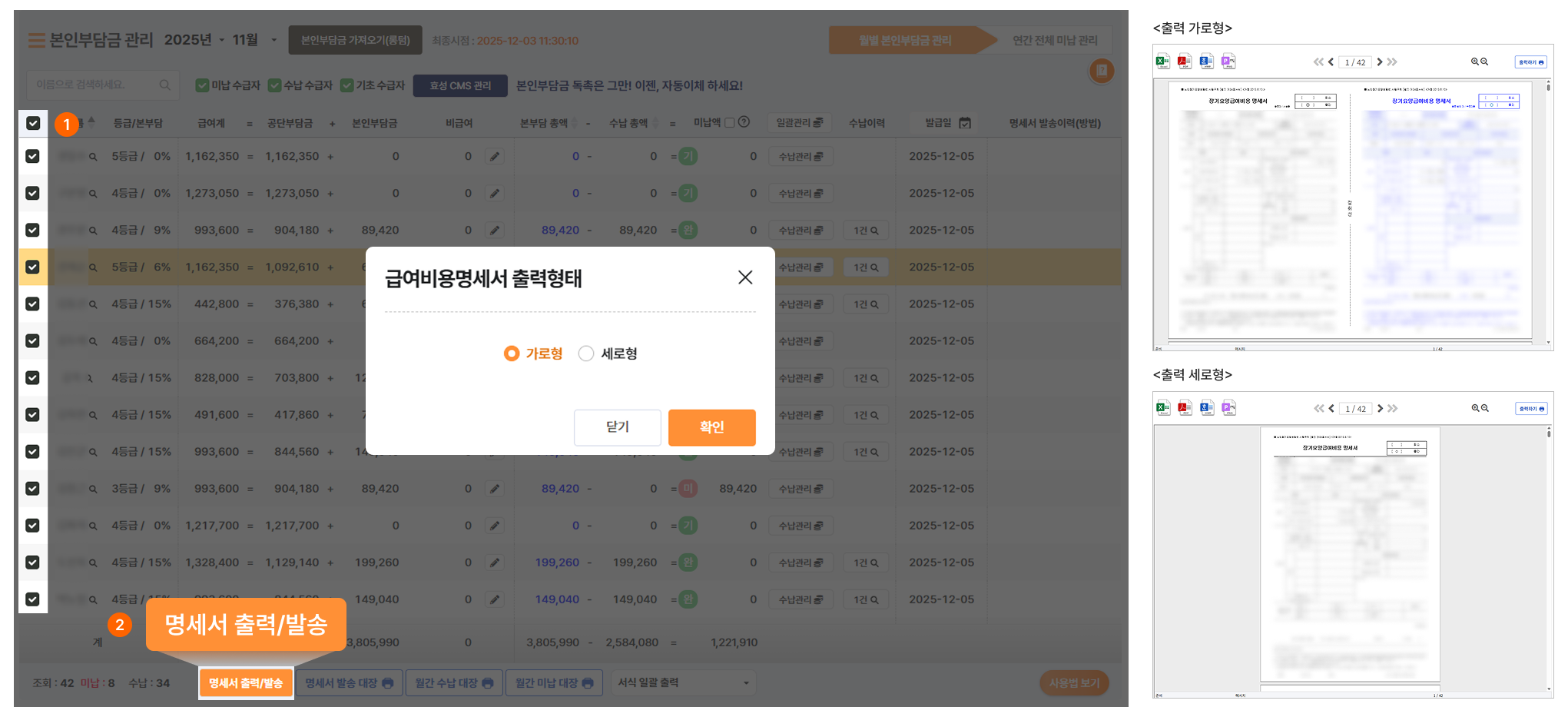Open the 11월 month dropdown
Screen dimensions: 1568x717
[254, 40]
